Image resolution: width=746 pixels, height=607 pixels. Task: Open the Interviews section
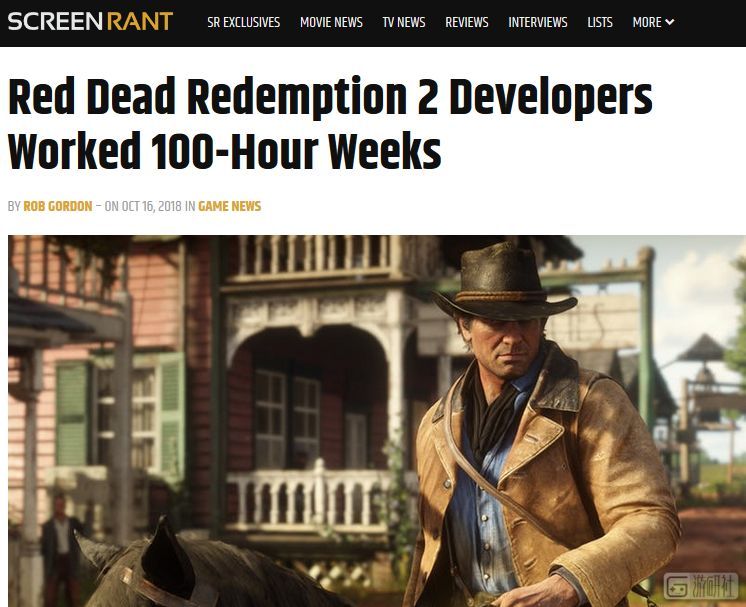pos(538,22)
